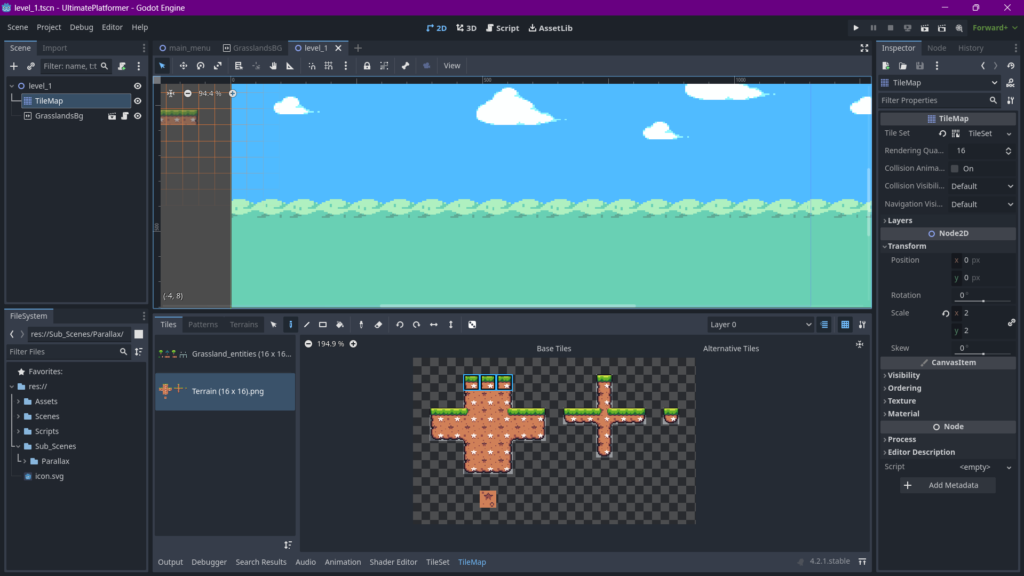Open the Scene menu
The image size is (1024, 576).
(17, 27)
